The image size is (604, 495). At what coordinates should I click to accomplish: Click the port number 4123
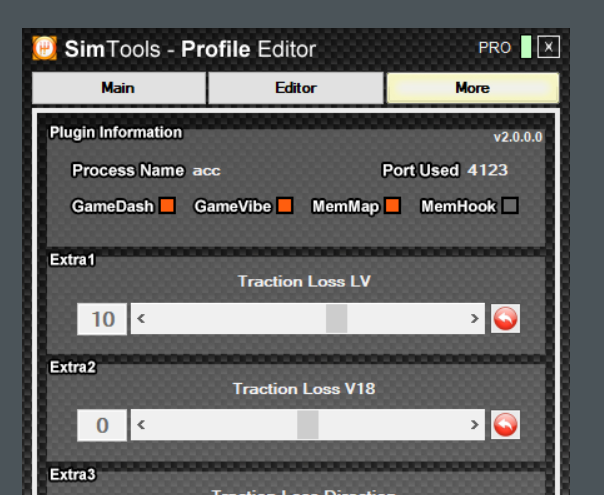pos(488,170)
